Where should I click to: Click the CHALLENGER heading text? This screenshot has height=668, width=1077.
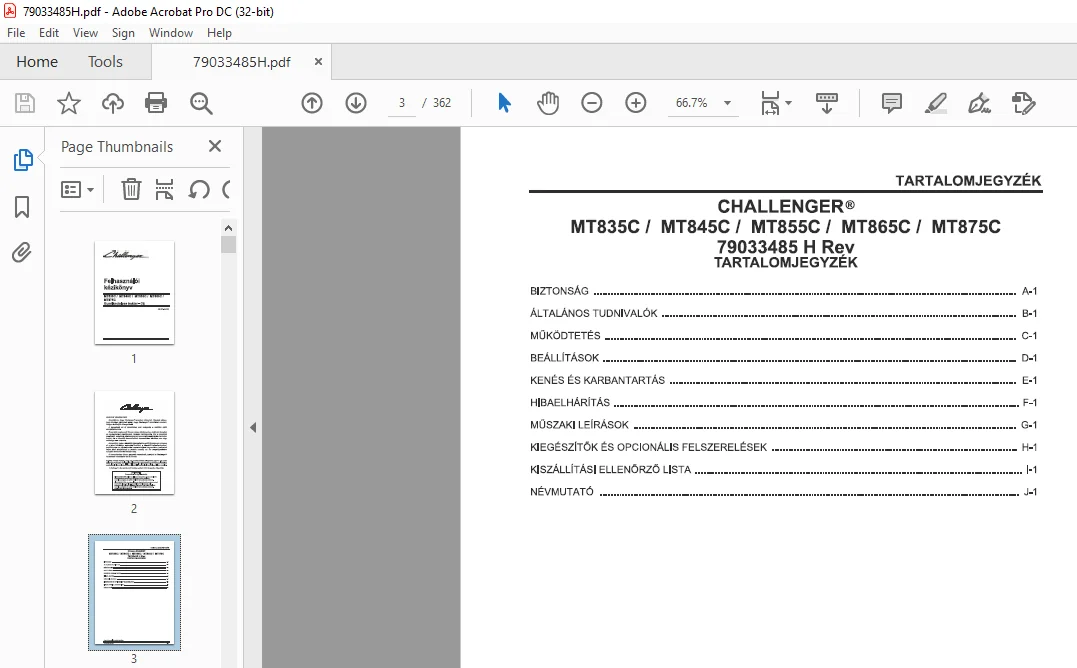pos(785,206)
